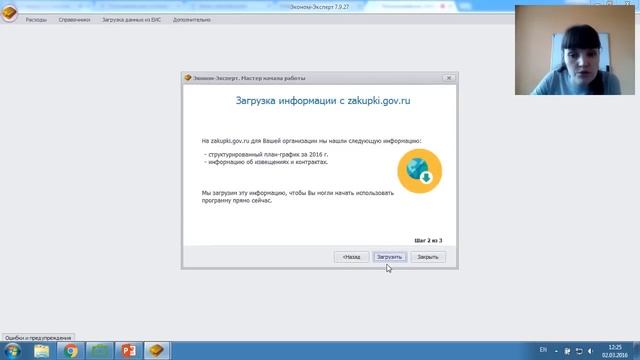Click the globe download illustration in the wizard
The image size is (640, 360).
click(x=420, y=171)
